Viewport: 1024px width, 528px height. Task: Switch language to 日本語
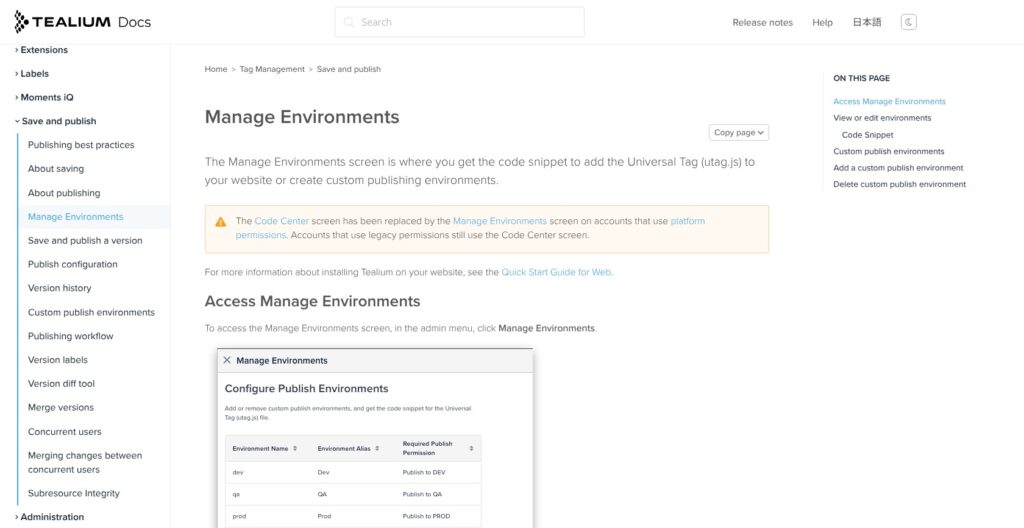[x=867, y=22]
